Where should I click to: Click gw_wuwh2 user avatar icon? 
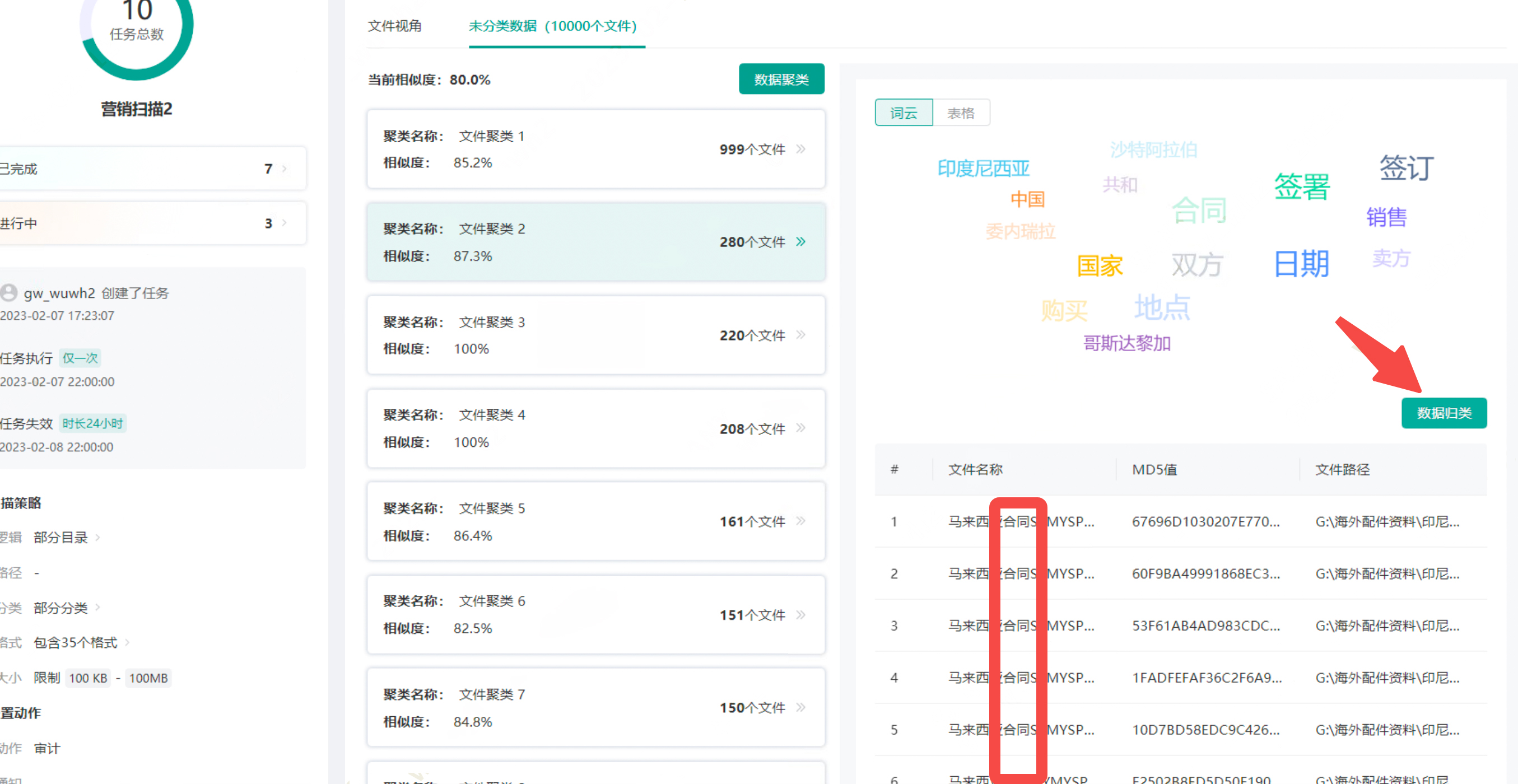tap(9, 293)
